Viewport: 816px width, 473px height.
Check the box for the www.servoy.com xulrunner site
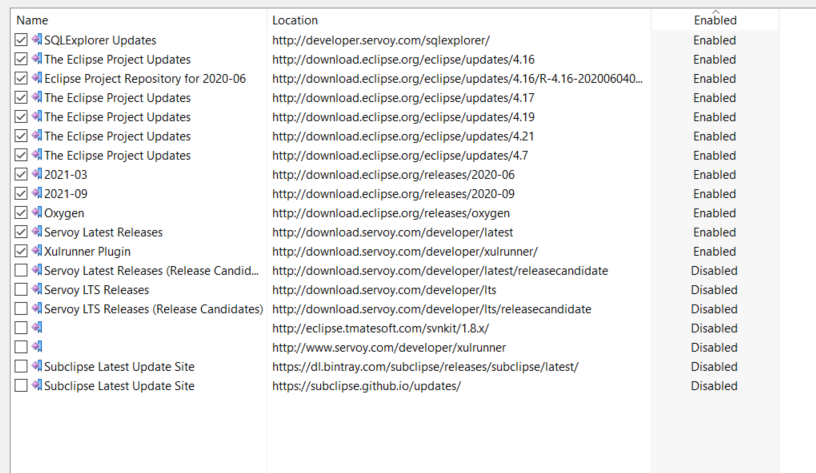[x=21, y=347]
